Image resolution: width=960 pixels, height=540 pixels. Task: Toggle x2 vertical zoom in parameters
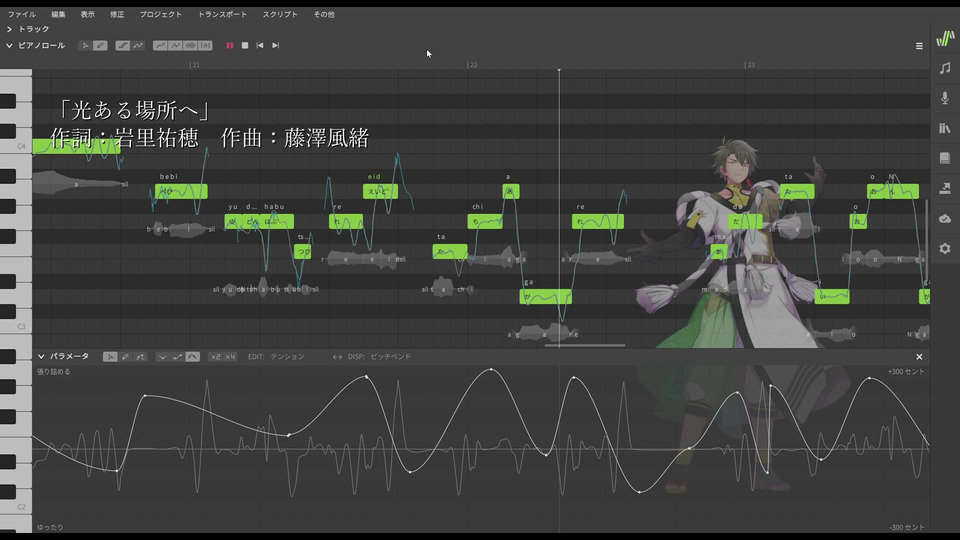pyautogui.click(x=216, y=356)
